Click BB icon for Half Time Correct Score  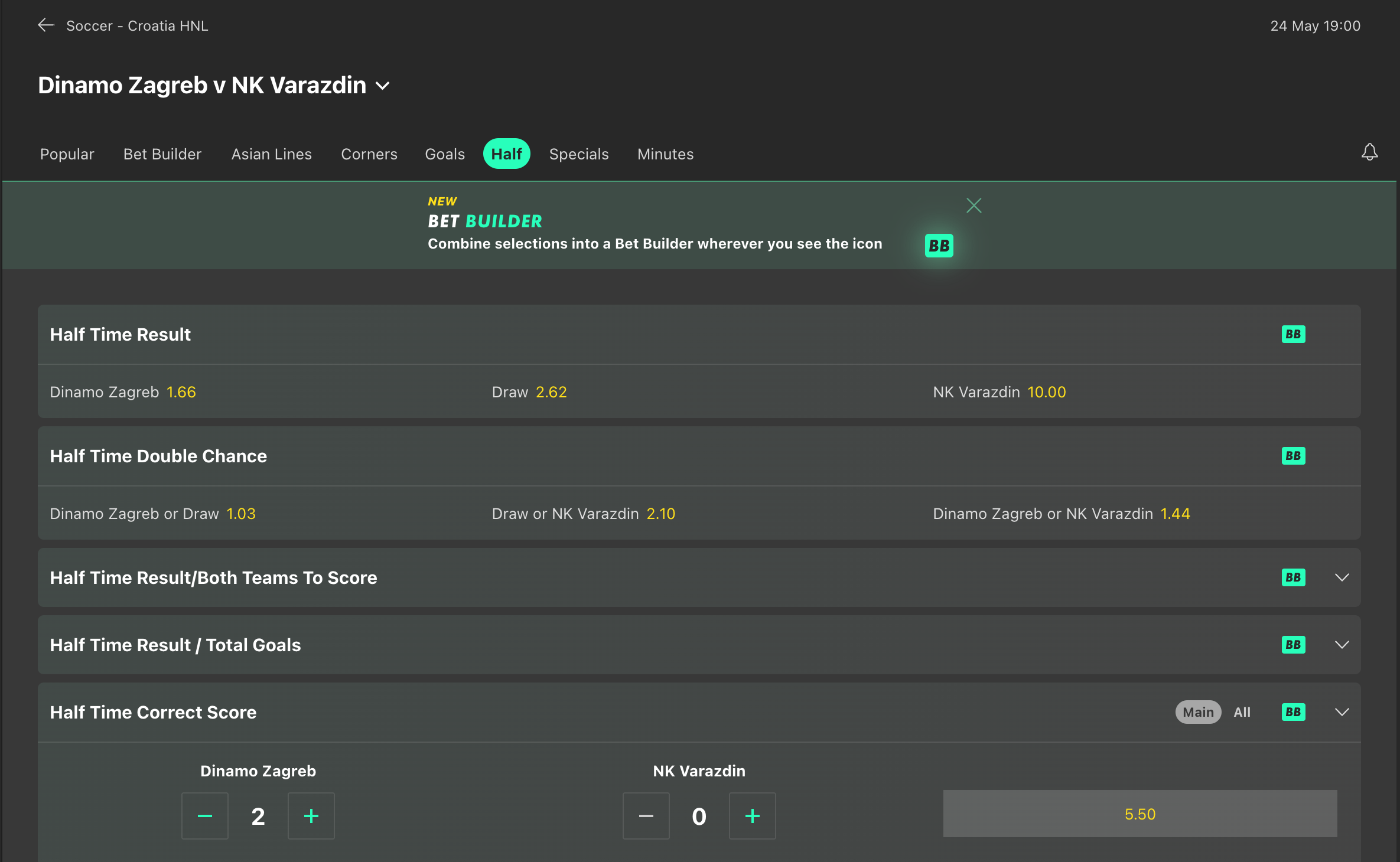(x=1293, y=712)
